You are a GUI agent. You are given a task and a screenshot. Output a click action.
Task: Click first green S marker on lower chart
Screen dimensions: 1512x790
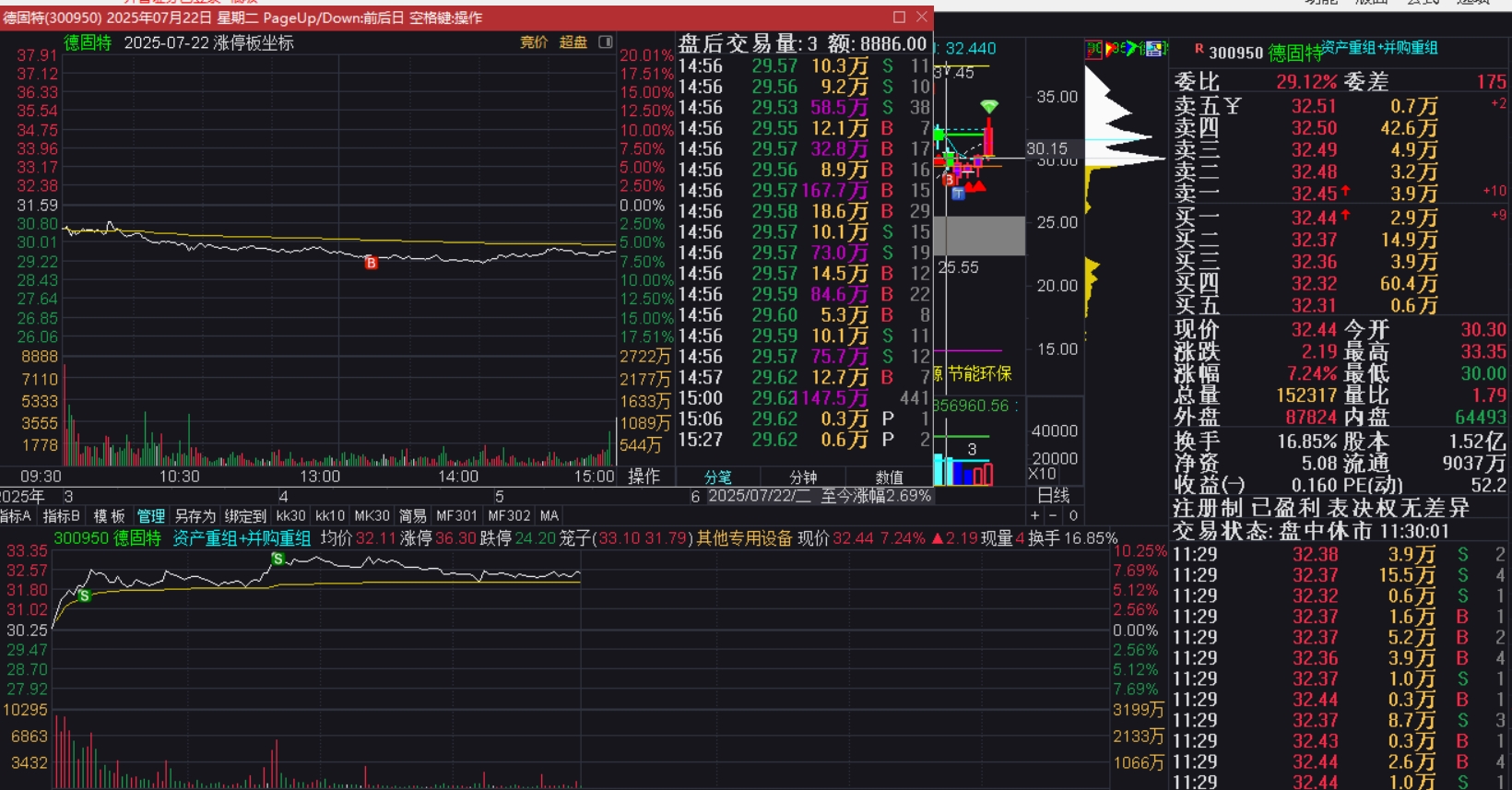84,596
